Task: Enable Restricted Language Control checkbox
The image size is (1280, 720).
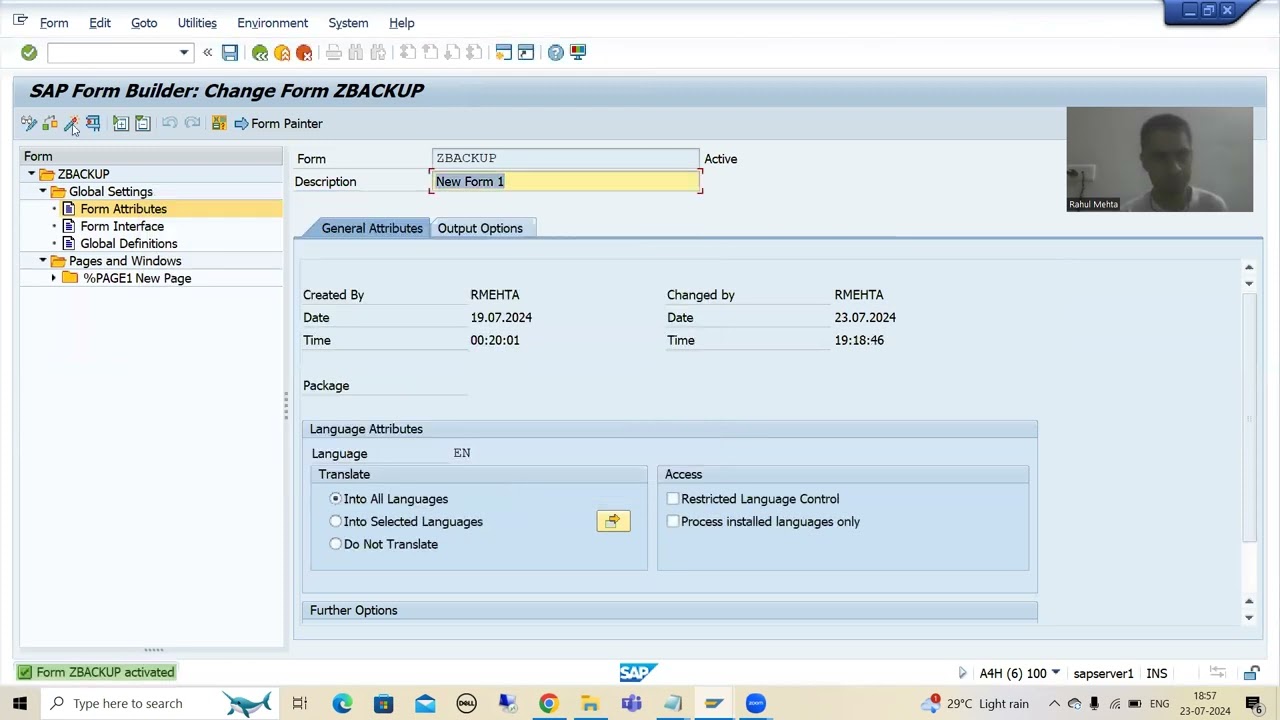Action: pos(673,499)
